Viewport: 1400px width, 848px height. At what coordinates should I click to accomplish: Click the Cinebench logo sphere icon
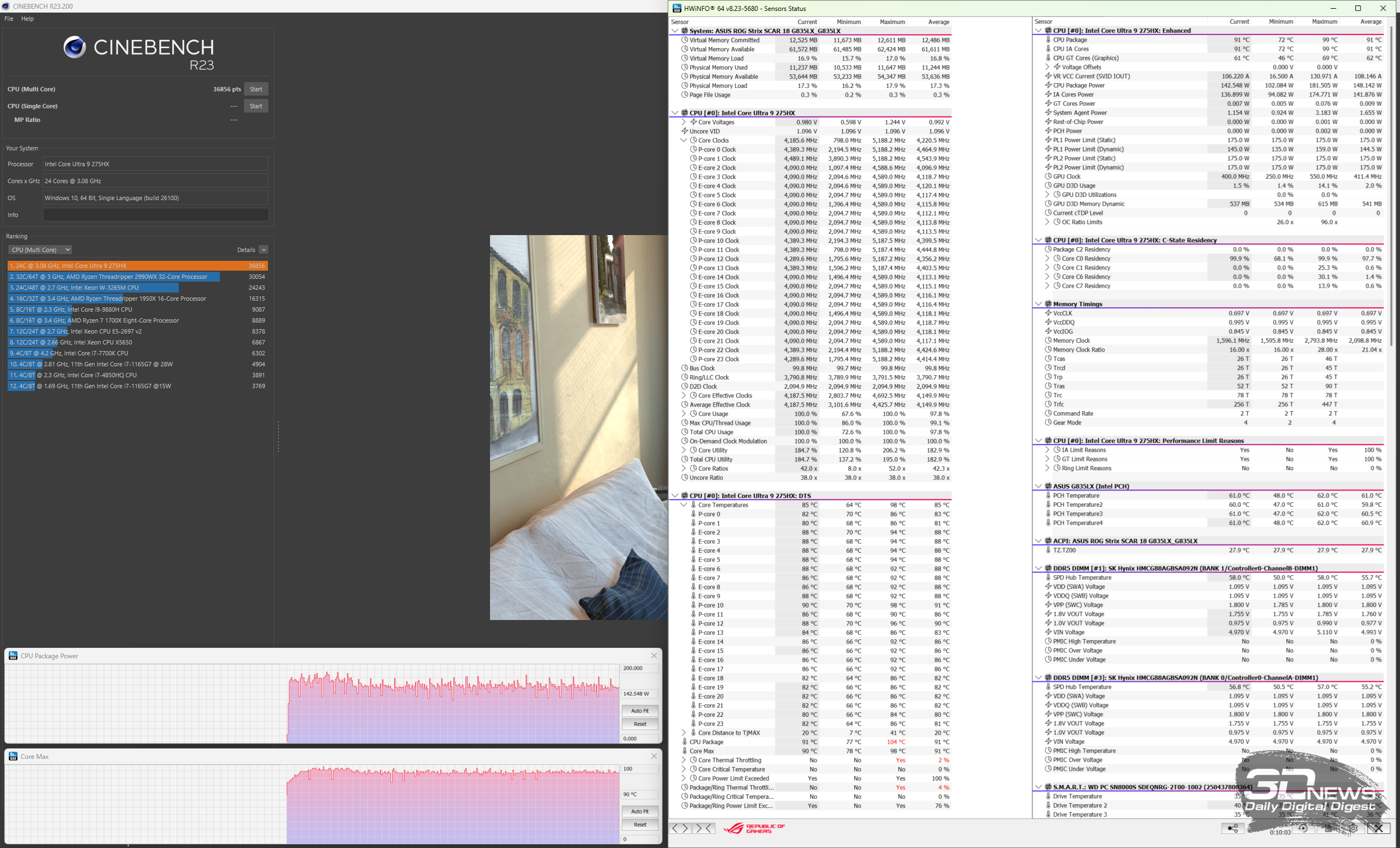pyautogui.click(x=74, y=47)
